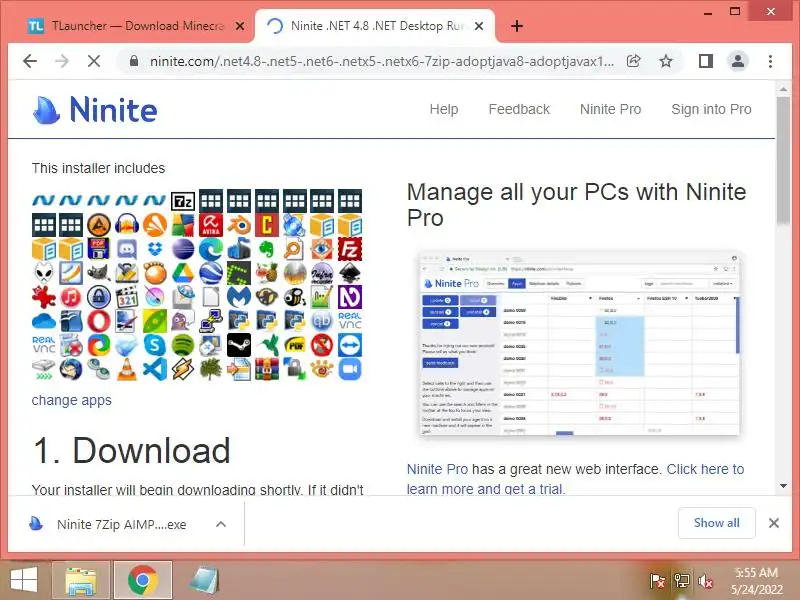800x600 pixels.
Task: Click the Inkscape black mountain icon
Action: (350, 273)
